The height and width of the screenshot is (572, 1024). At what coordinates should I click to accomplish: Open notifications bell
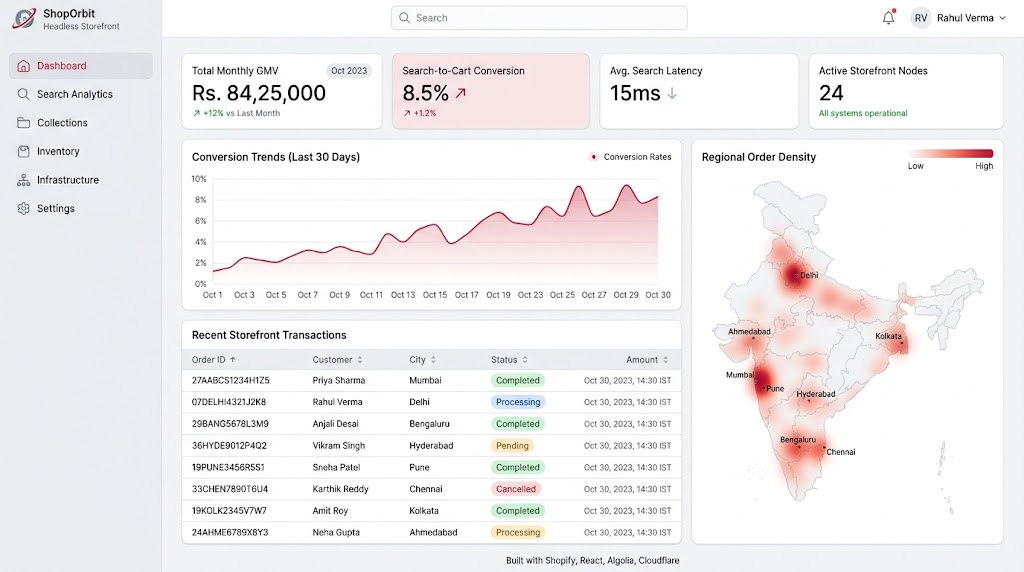click(888, 18)
